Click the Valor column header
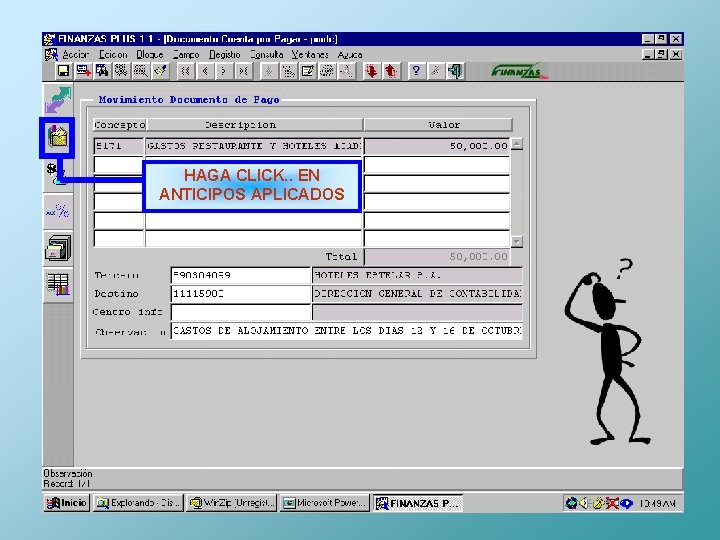This screenshot has width=720, height=540. [438, 125]
